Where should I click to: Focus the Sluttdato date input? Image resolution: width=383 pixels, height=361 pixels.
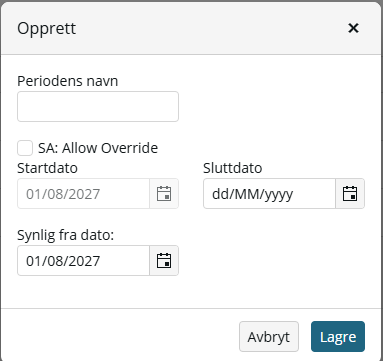tap(269, 194)
